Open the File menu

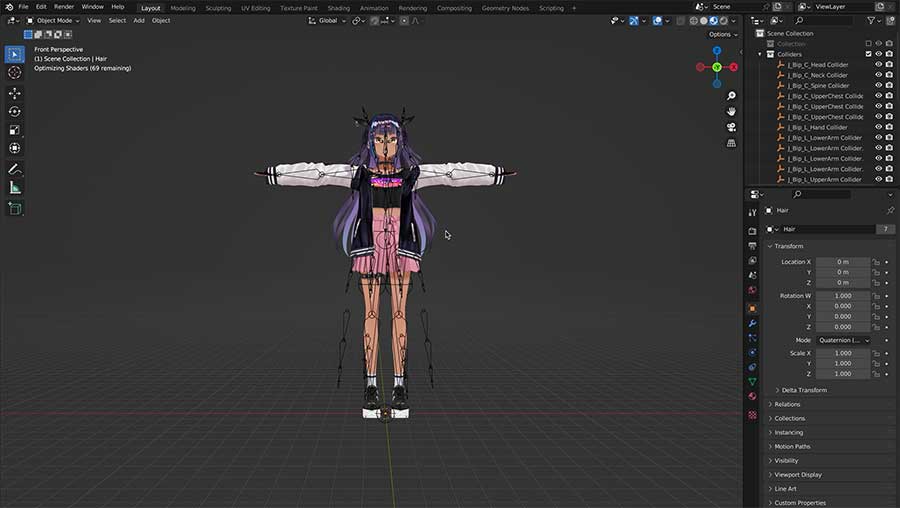point(23,7)
